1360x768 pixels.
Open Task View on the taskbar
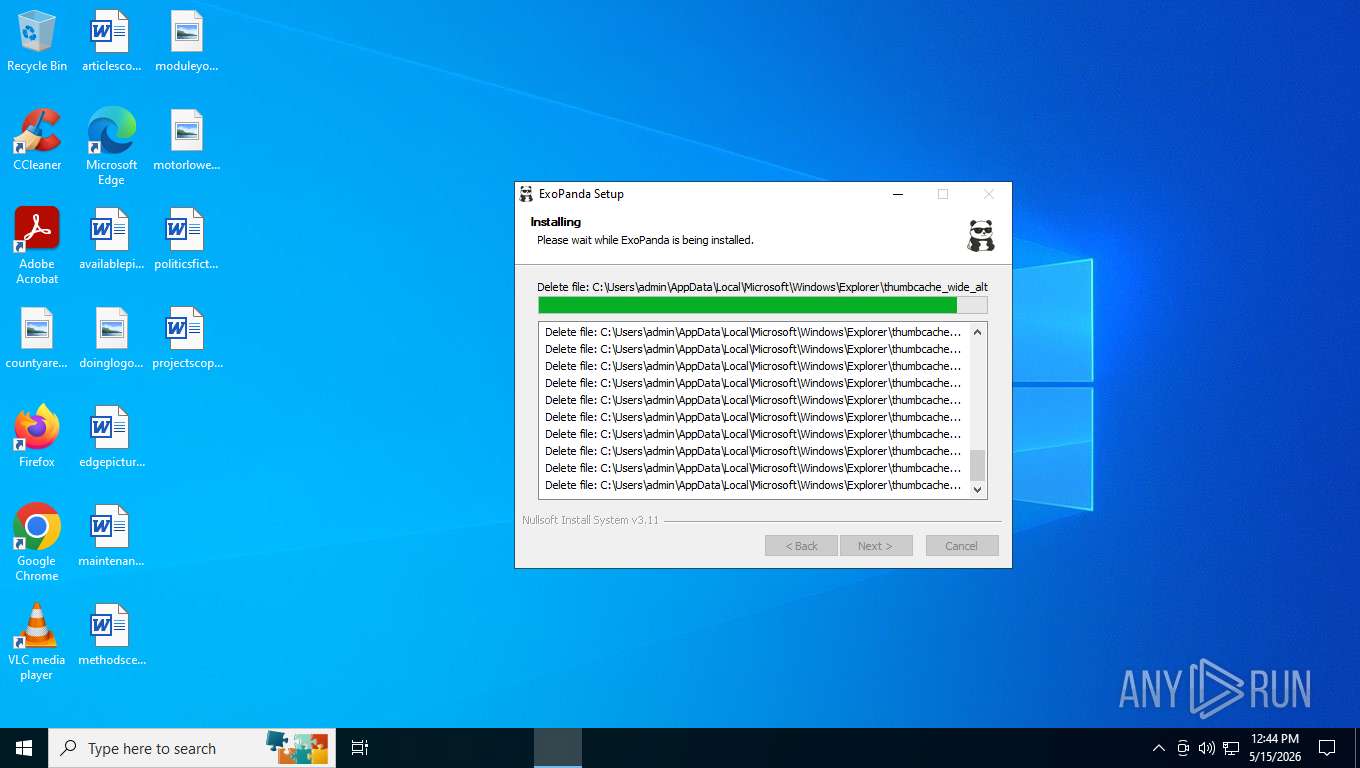coord(360,748)
